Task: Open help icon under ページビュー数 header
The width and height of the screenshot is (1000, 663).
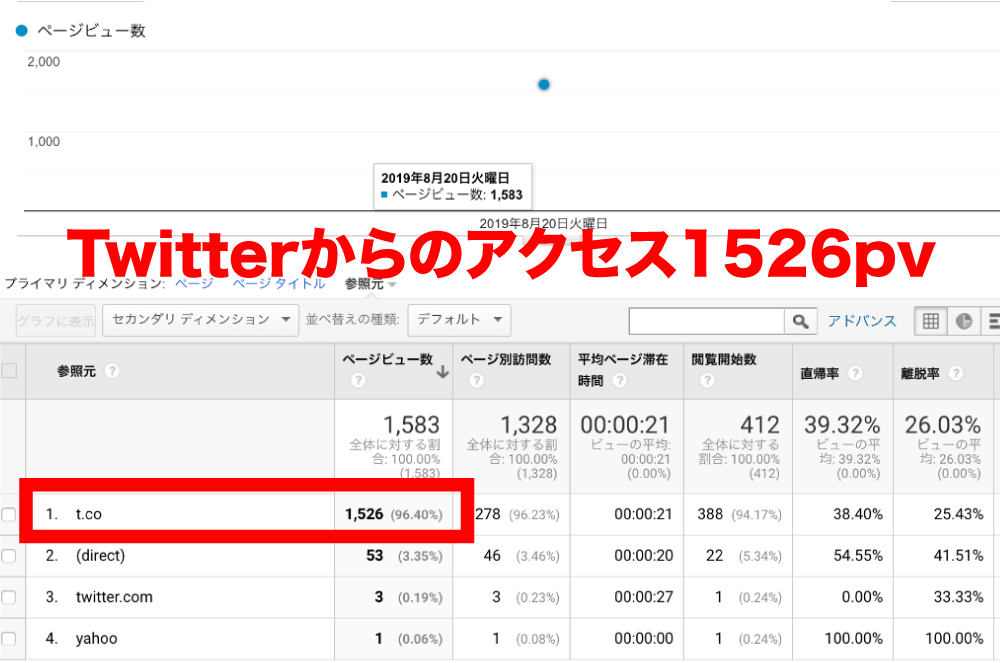Action: coord(358,381)
